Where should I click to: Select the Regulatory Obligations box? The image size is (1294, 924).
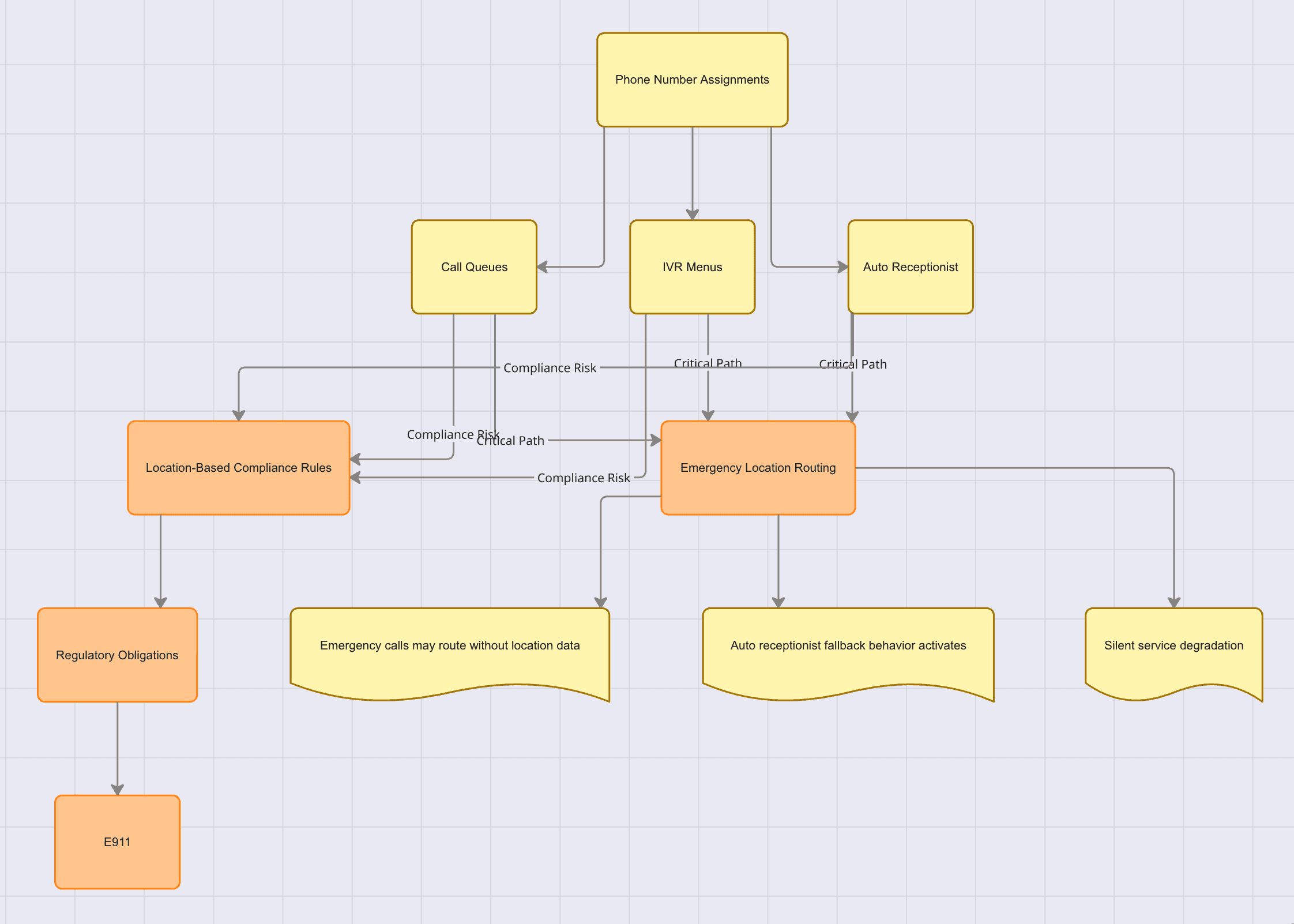[117, 655]
